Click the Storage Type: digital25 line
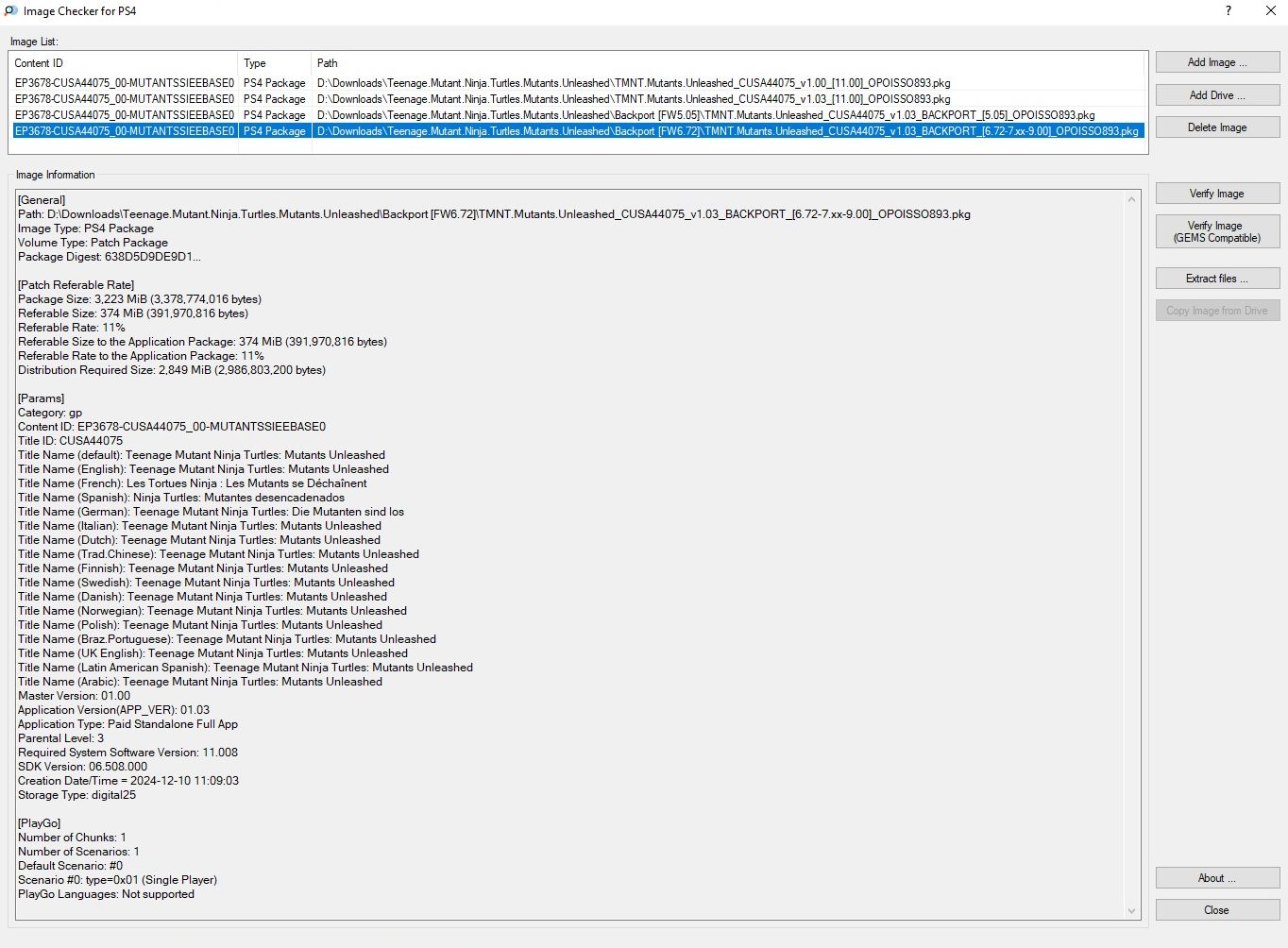 coord(77,795)
